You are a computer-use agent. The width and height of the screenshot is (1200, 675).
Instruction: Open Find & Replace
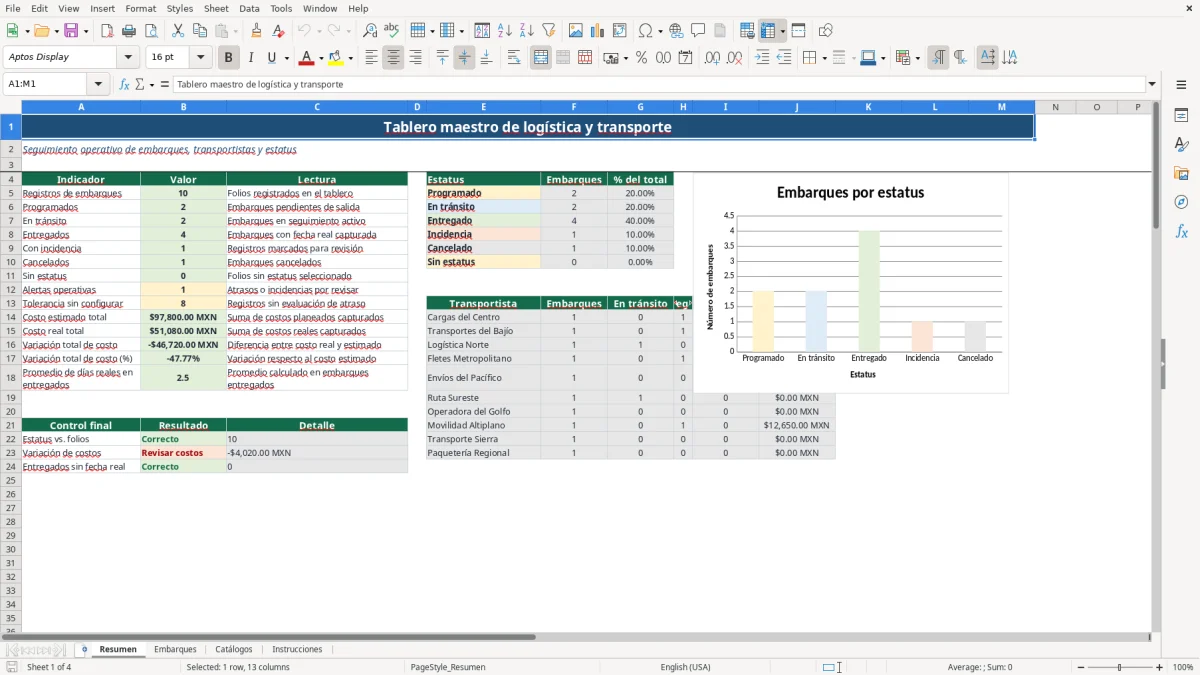[370, 31]
